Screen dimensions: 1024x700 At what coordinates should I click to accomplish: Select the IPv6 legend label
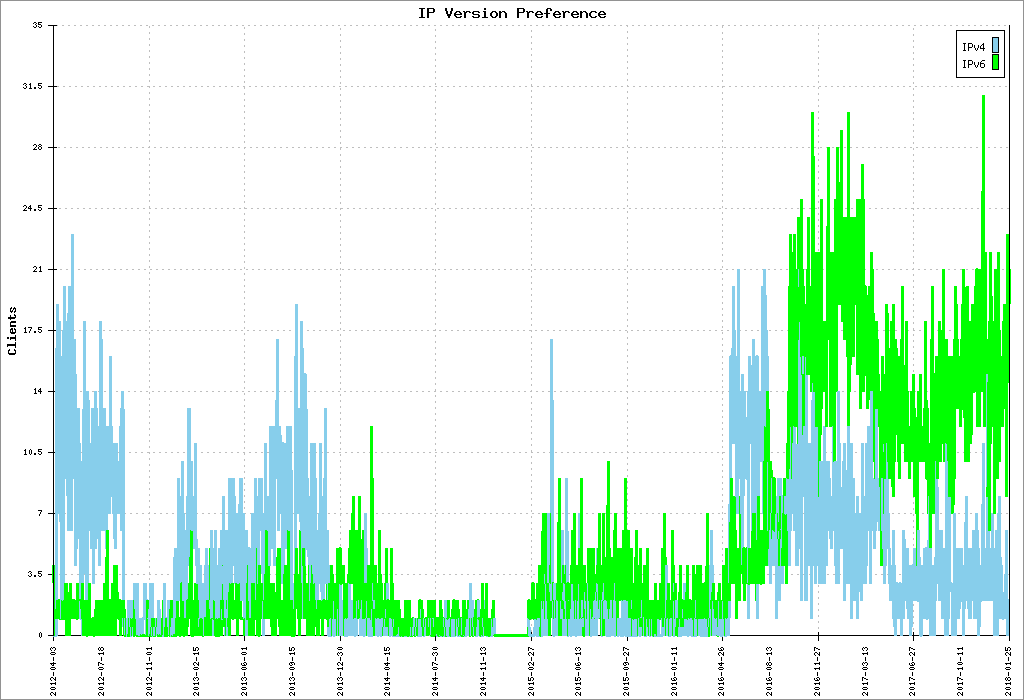(973, 65)
